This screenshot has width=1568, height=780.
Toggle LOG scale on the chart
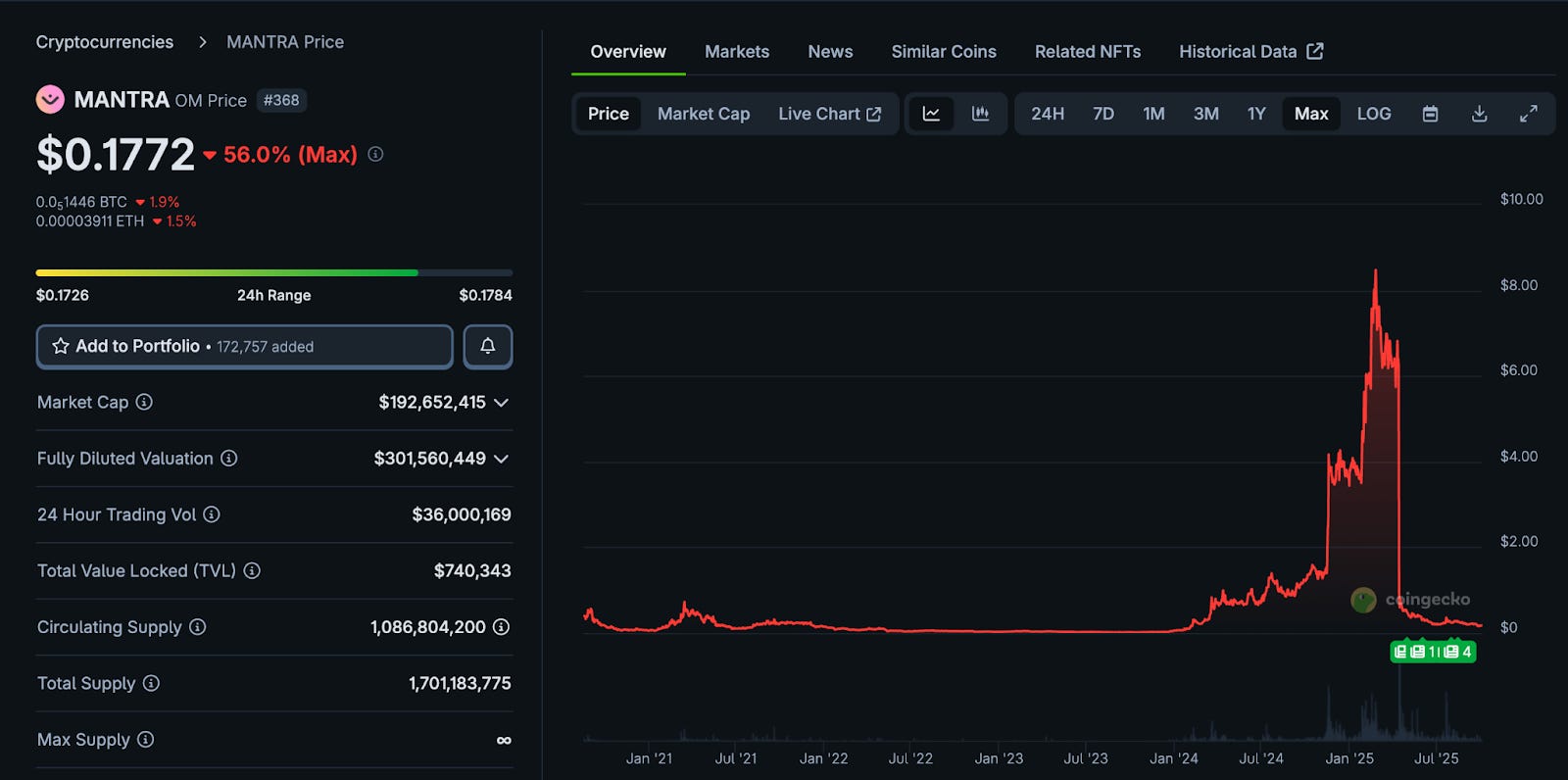coord(1374,114)
